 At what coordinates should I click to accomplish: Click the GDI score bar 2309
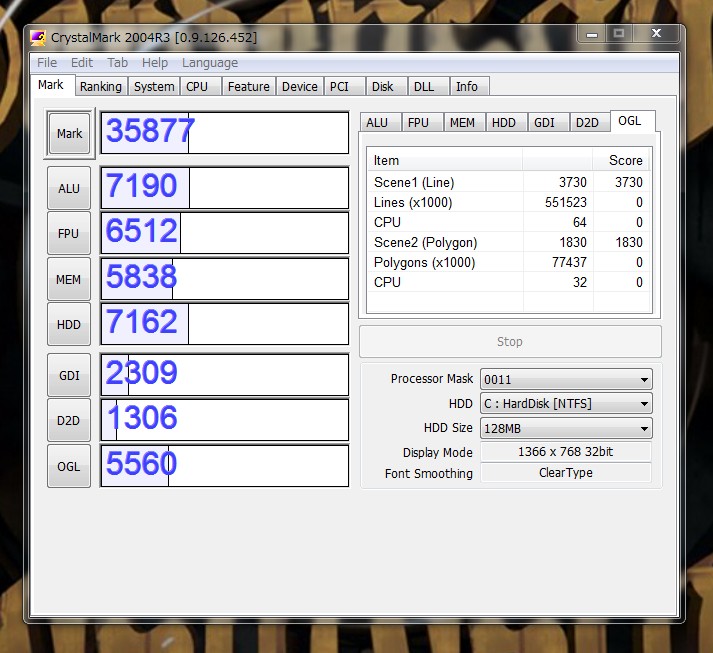pos(225,375)
